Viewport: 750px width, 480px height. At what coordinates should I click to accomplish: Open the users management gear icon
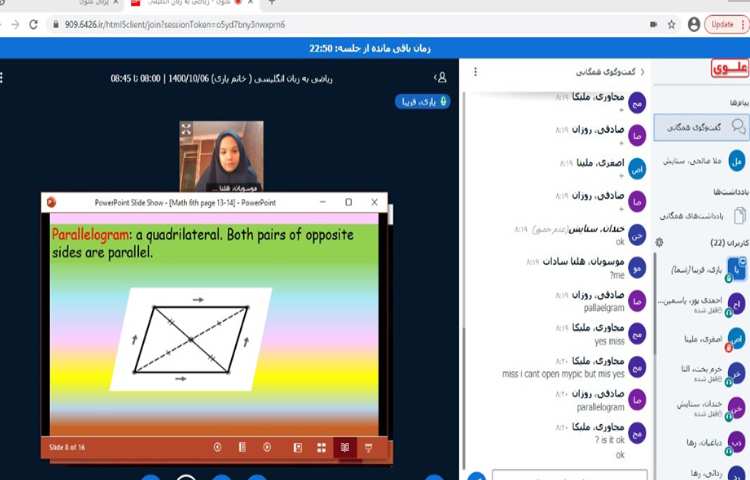pos(660,242)
